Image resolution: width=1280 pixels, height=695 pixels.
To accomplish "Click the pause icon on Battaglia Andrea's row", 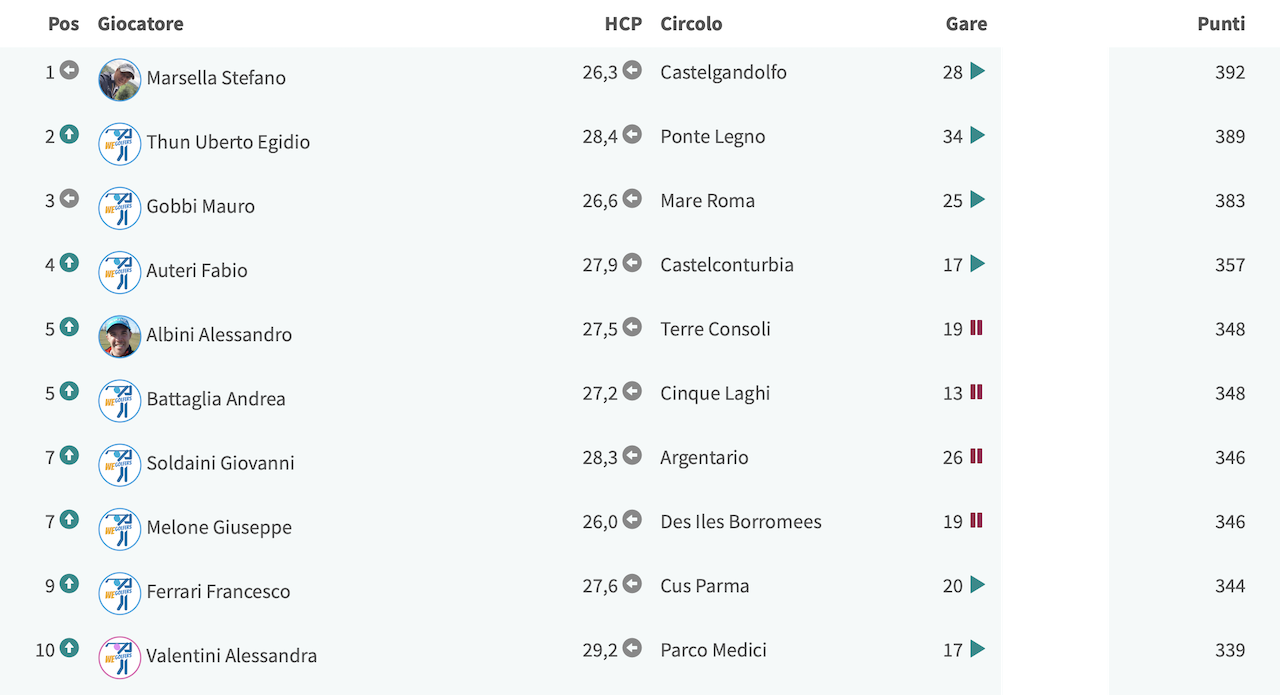I will tap(977, 392).
